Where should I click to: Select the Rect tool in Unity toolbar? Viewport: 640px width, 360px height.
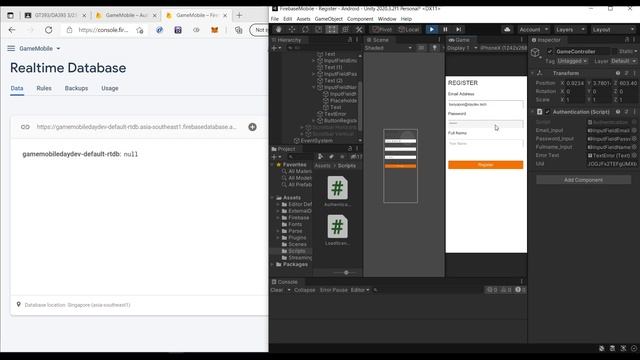click(x=332, y=29)
